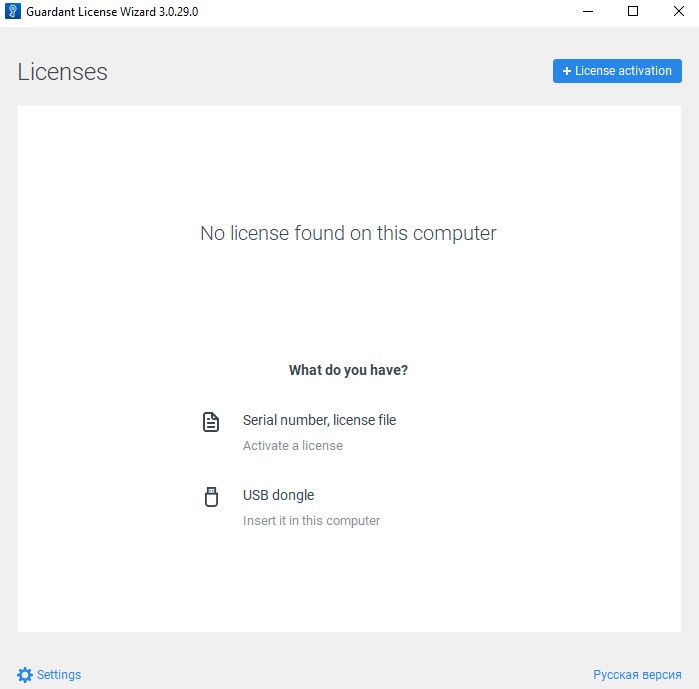Open Settings via its text label
The width and height of the screenshot is (699, 689).
click(59, 675)
